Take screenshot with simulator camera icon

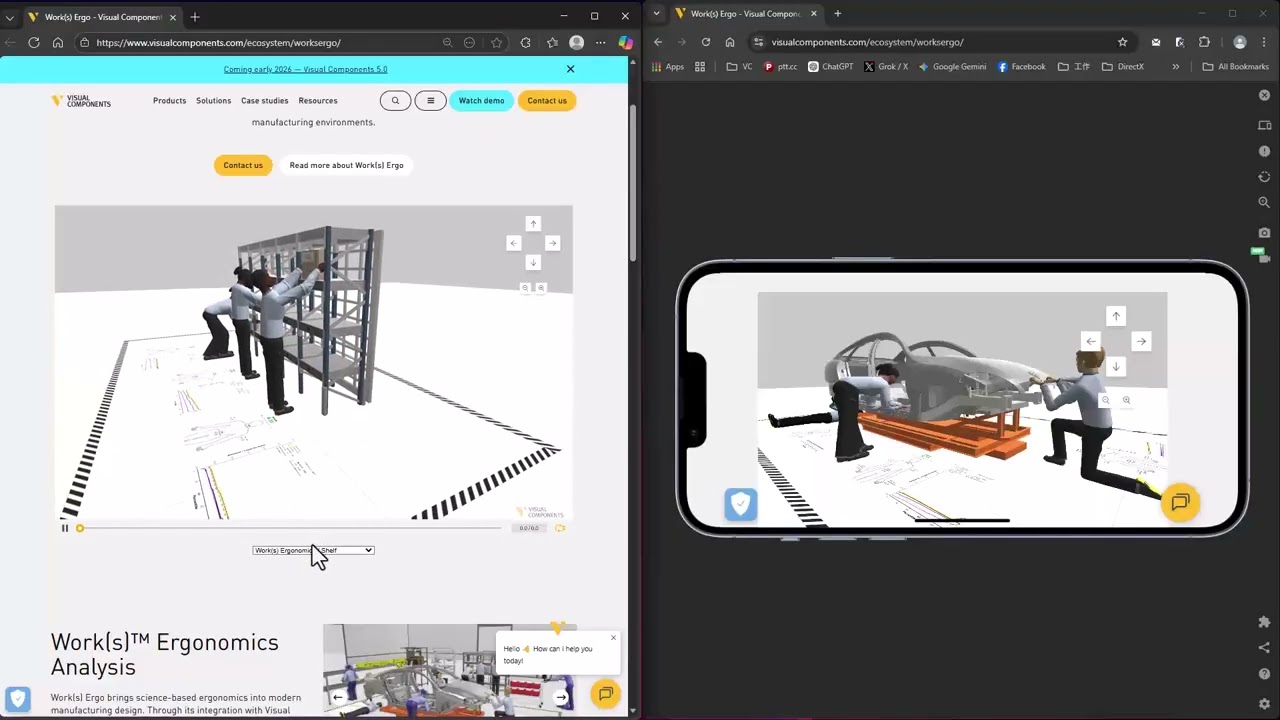pyautogui.click(x=1264, y=232)
